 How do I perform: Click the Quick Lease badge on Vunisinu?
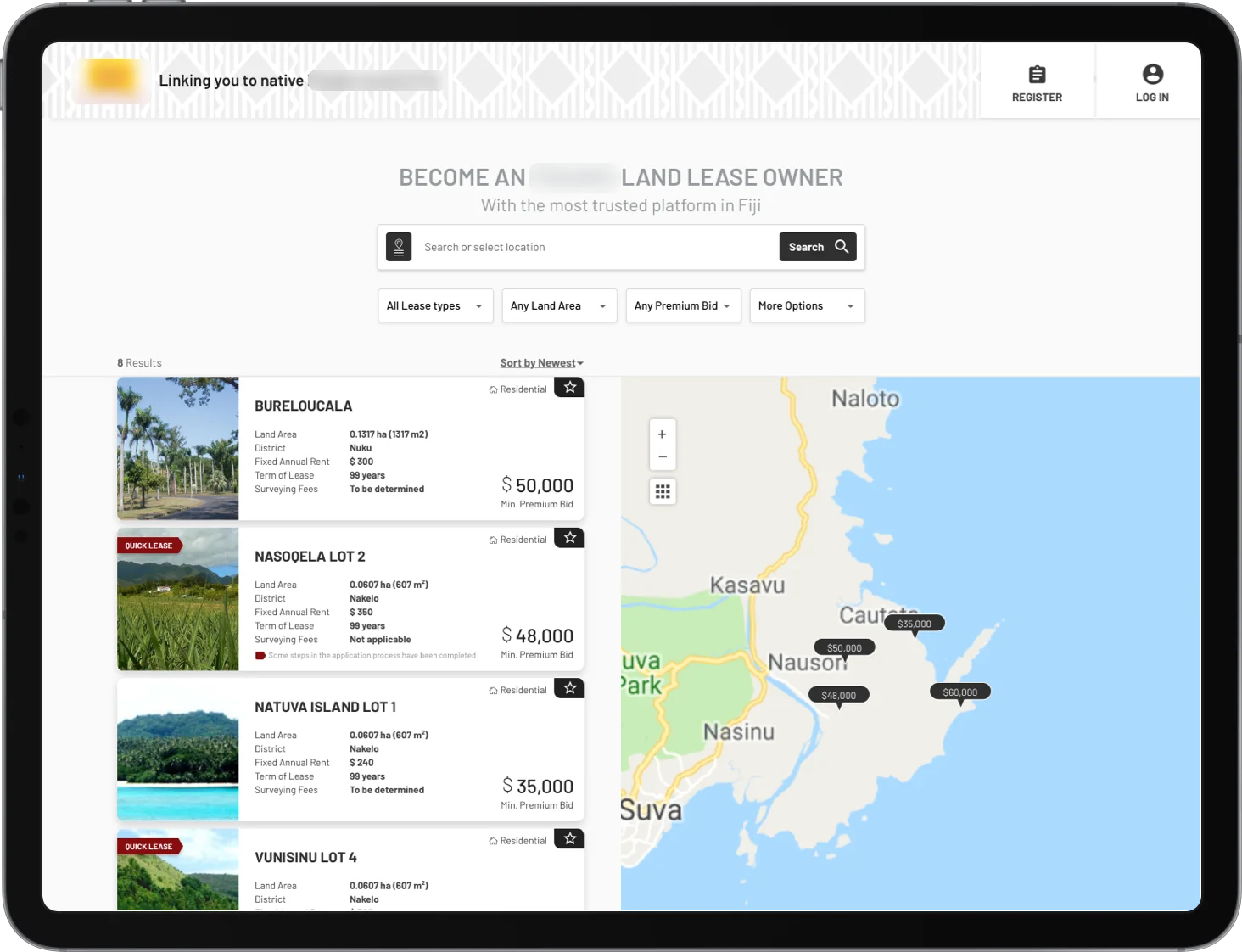(x=148, y=847)
